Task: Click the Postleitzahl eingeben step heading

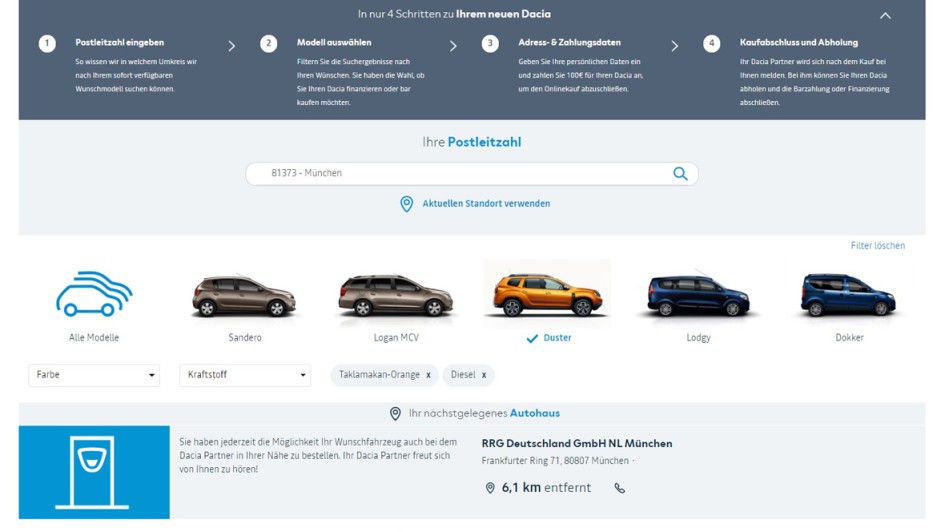Action: point(119,43)
